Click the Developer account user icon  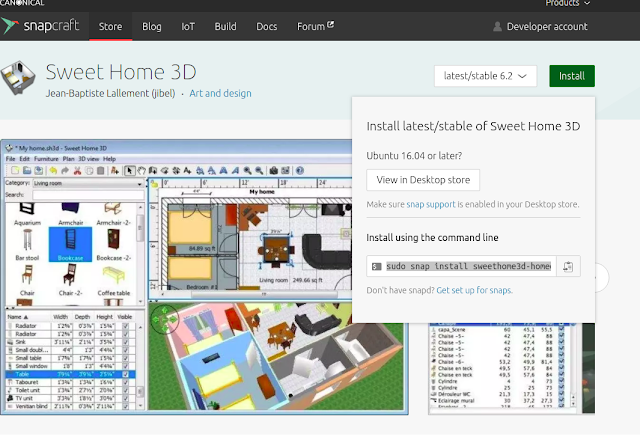[497, 27]
